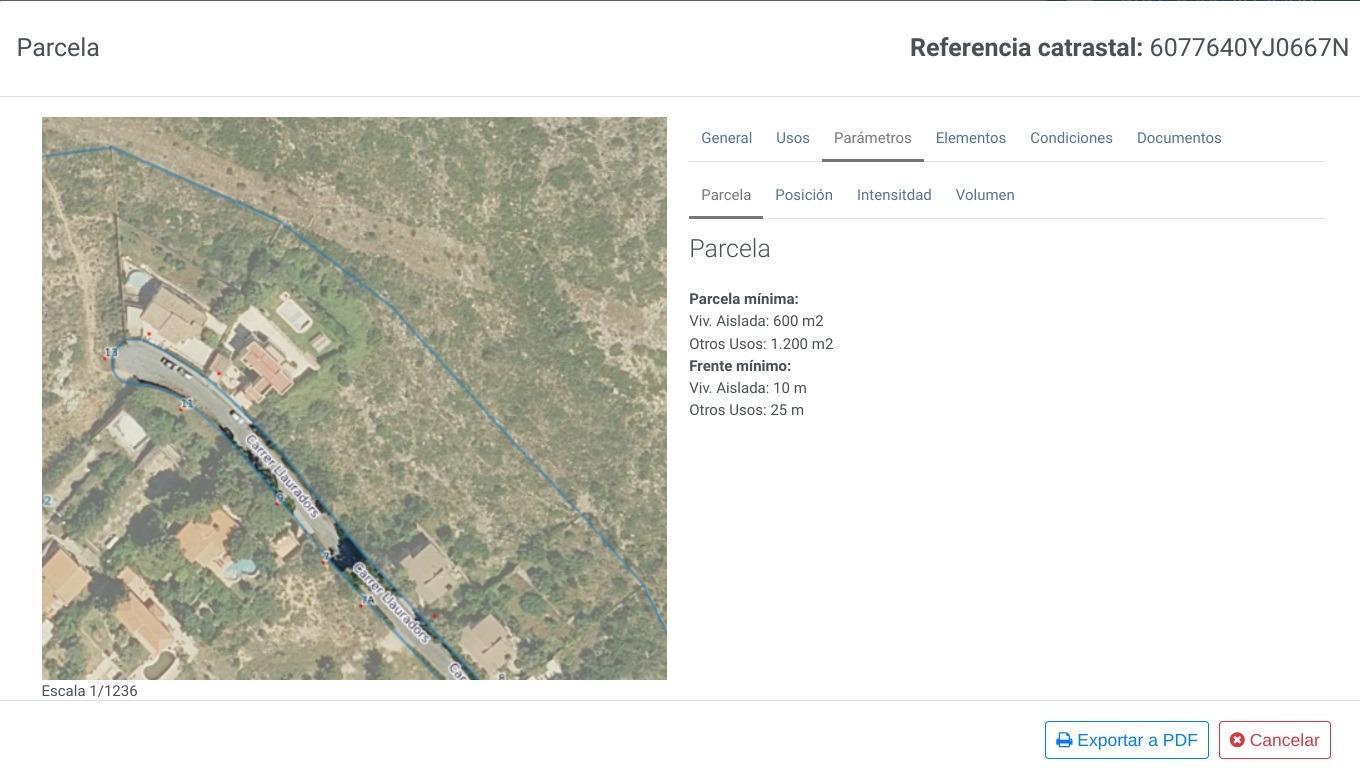Select house number 11 marker on map
This screenshot has width=1360, height=776.
(187, 404)
